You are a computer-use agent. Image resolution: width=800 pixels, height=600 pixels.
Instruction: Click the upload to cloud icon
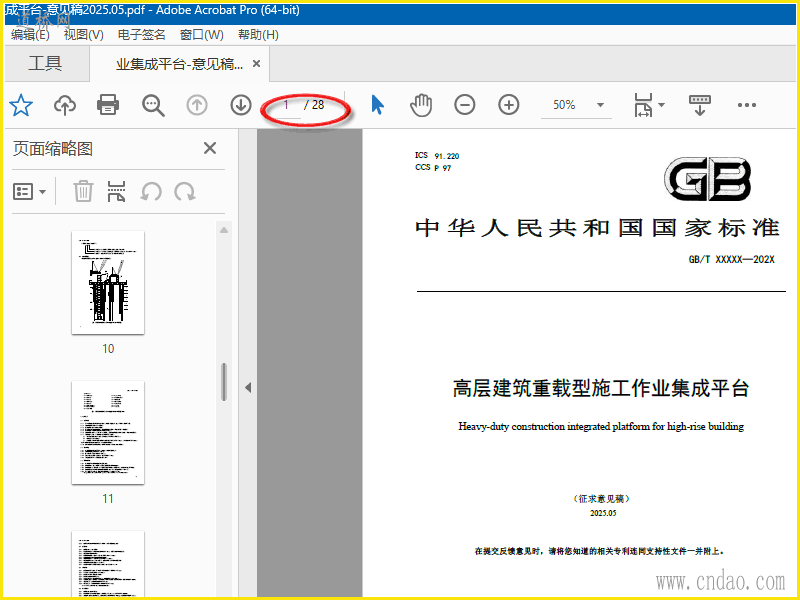[x=65, y=105]
